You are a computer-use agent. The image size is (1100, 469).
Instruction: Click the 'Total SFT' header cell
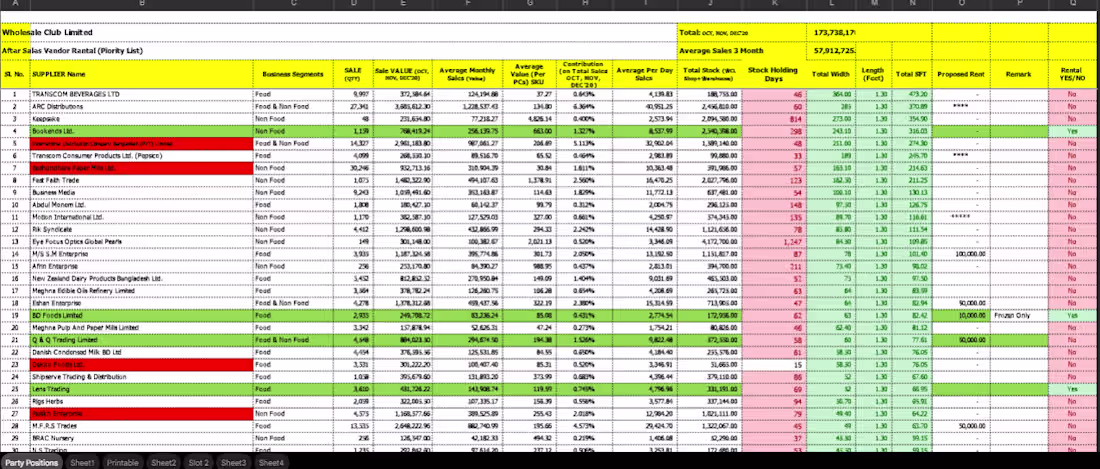pyautogui.click(x=911, y=74)
